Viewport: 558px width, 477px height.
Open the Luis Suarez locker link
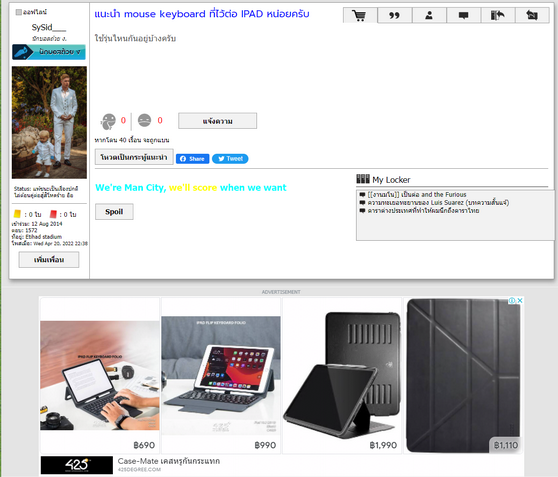[438, 203]
